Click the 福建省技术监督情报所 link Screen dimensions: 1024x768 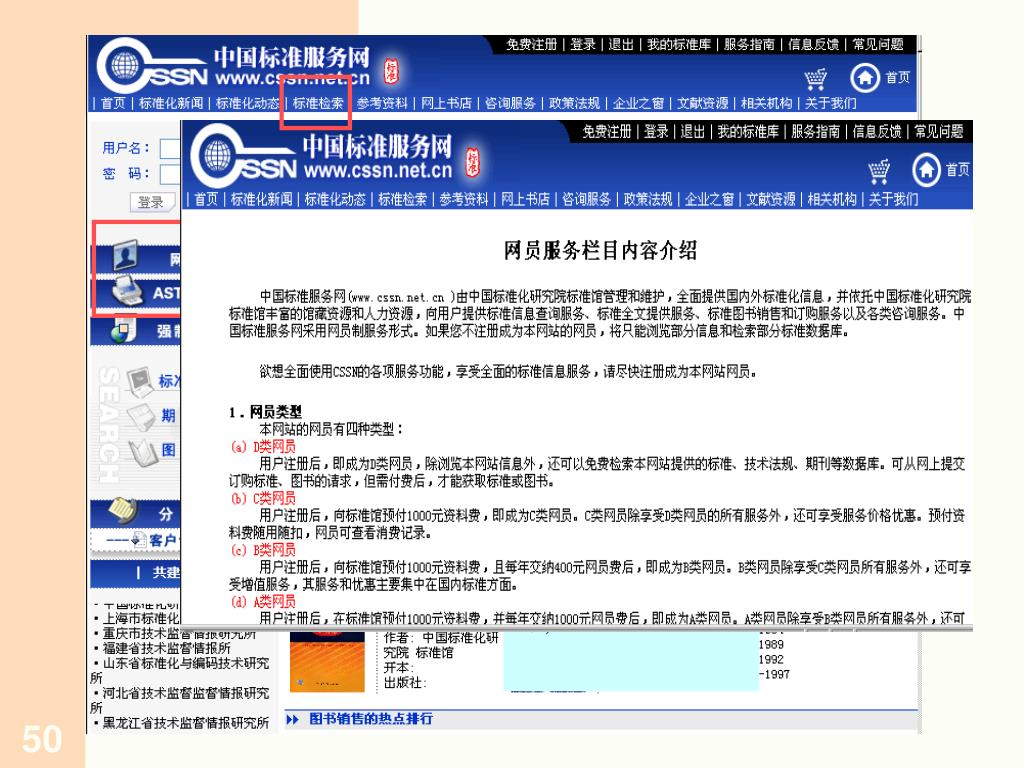tap(167, 648)
